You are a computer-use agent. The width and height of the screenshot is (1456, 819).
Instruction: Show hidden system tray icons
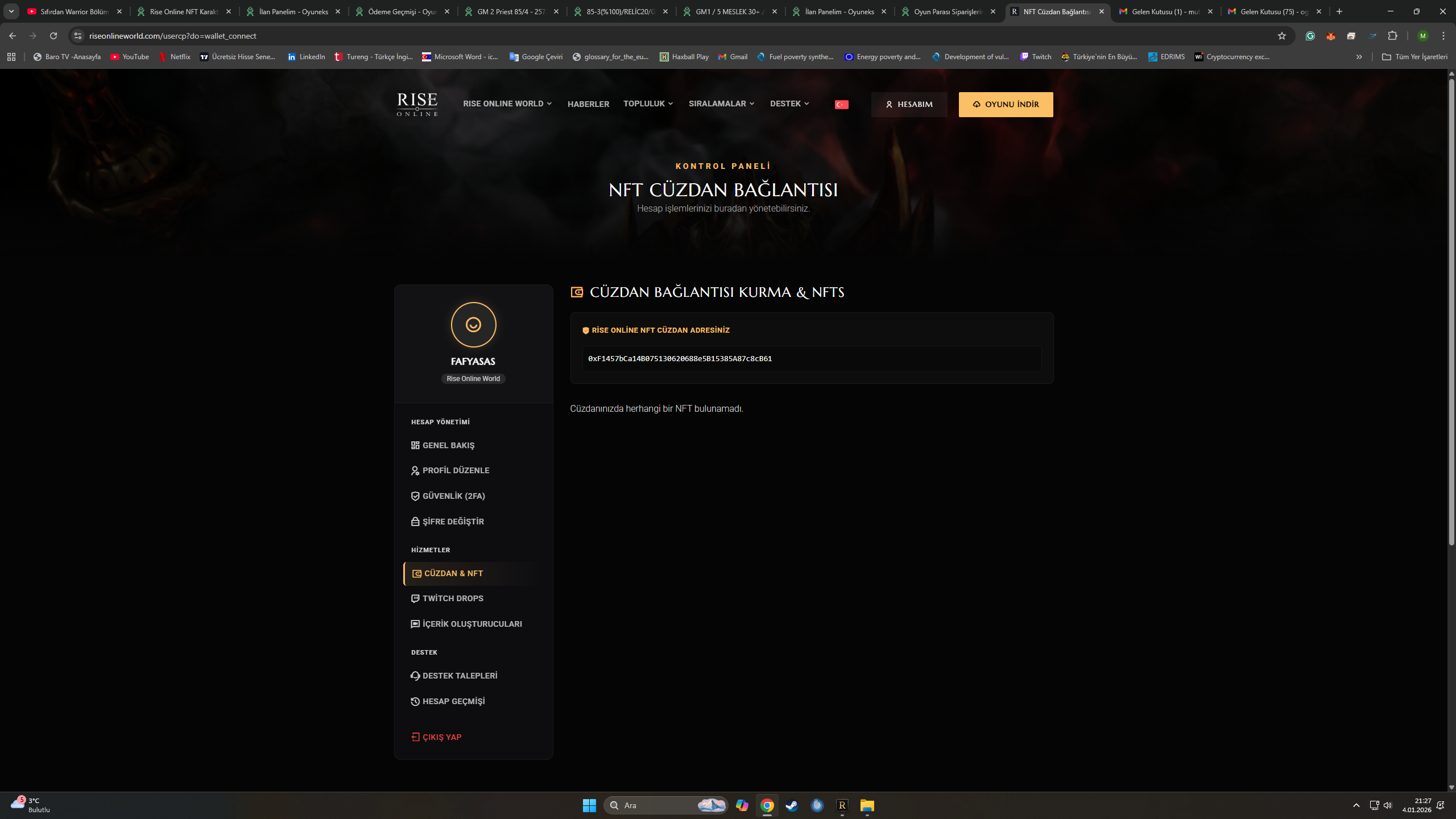tap(1356, 805)
